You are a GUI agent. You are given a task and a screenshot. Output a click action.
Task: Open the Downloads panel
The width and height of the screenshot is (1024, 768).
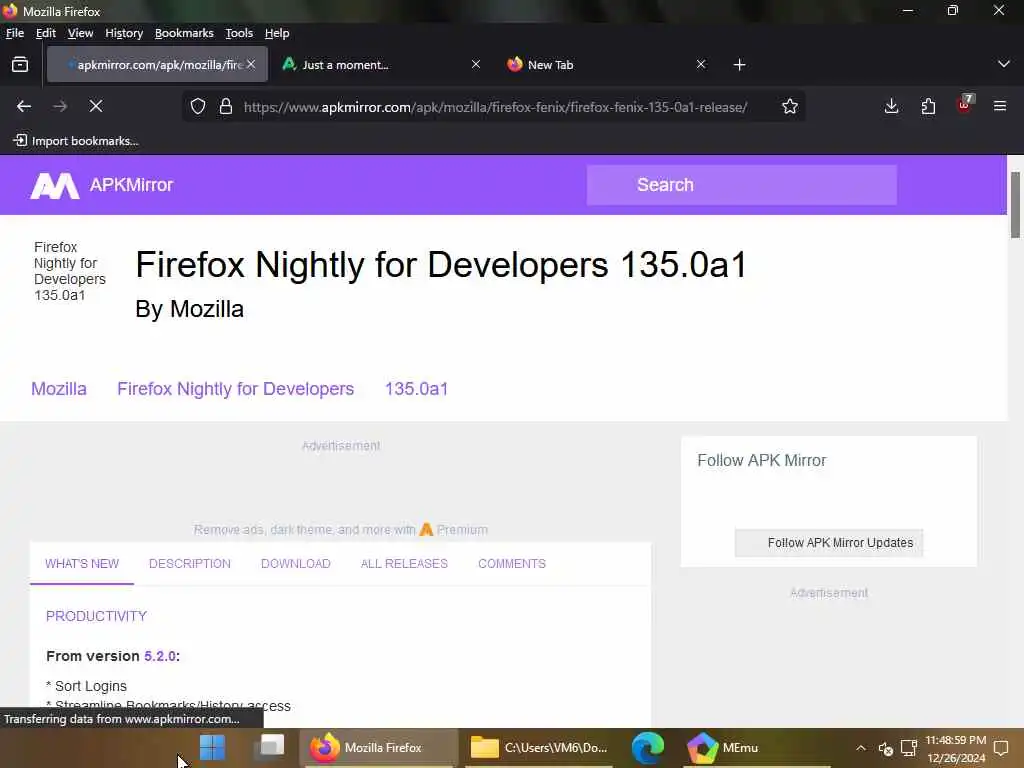[891, 106]
